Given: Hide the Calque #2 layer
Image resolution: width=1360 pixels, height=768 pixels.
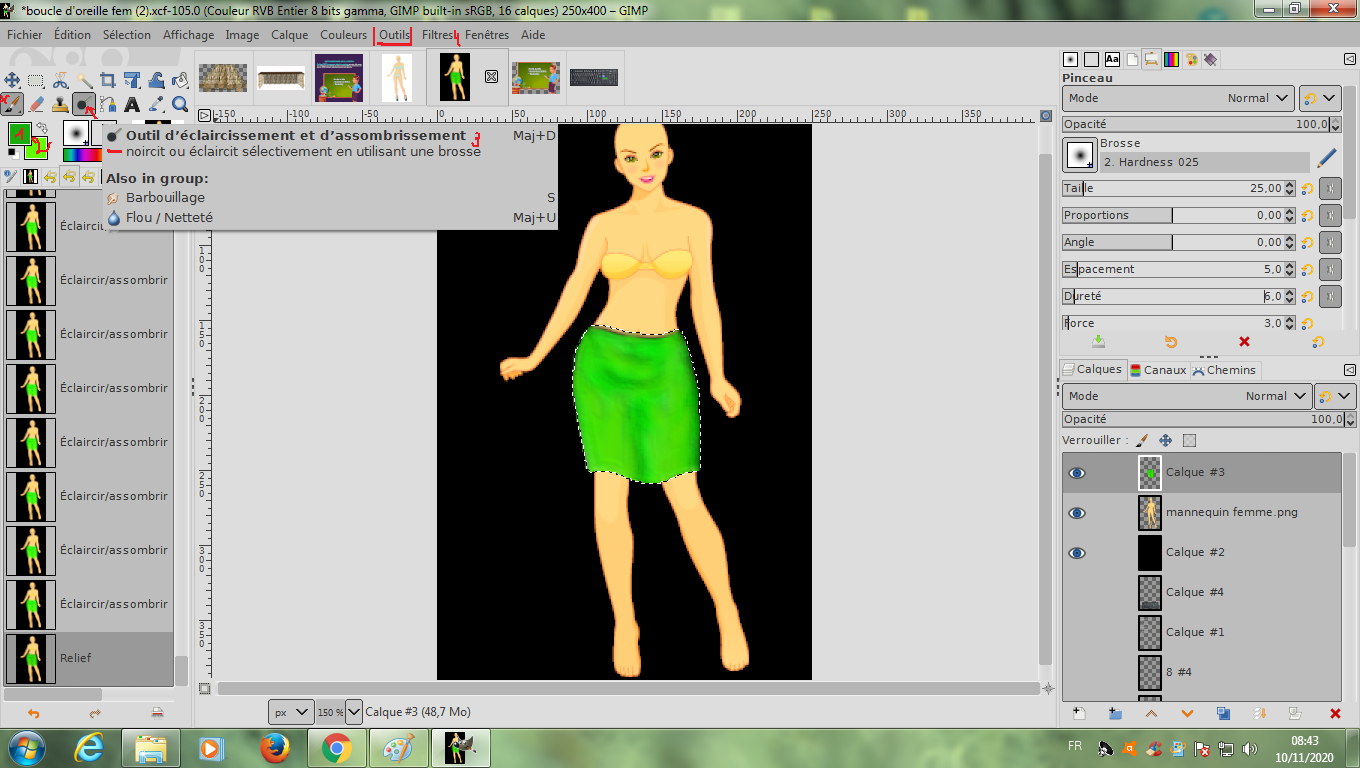Looking at the screenshot, I should pos(1077,553).
